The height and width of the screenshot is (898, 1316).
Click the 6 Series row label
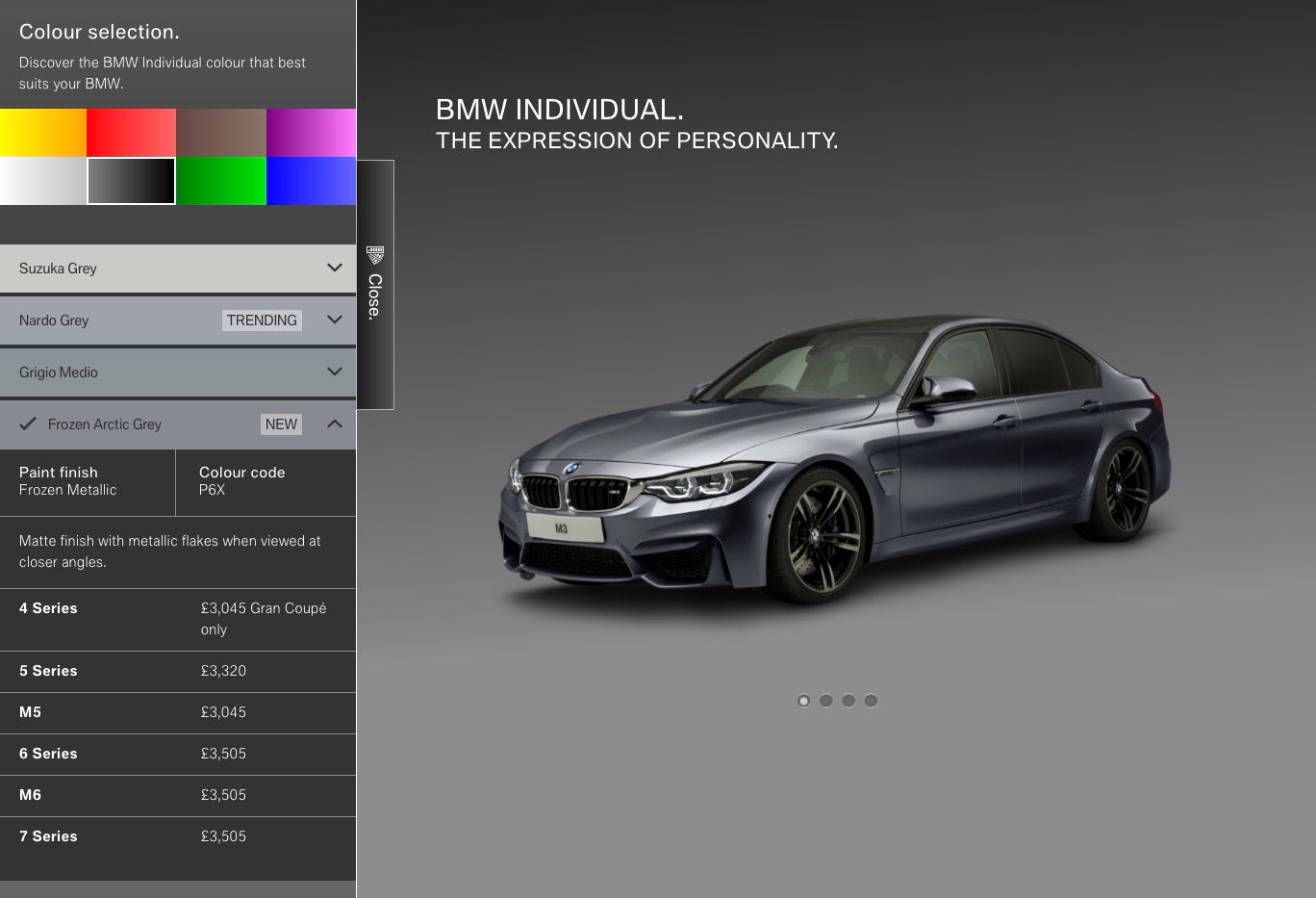48,754
